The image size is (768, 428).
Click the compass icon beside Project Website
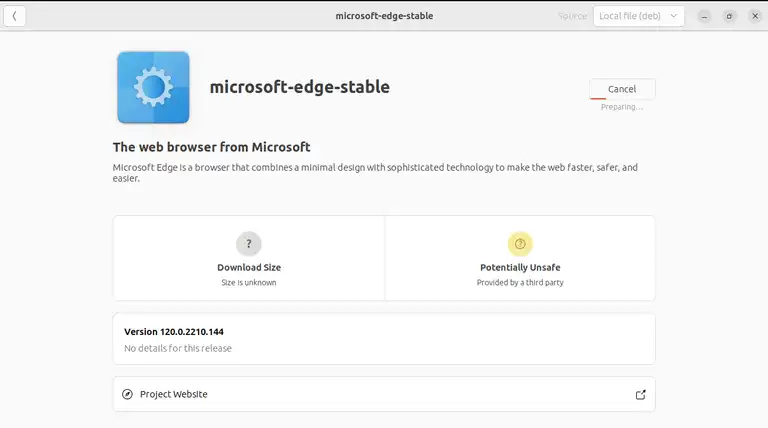(127, 394)
